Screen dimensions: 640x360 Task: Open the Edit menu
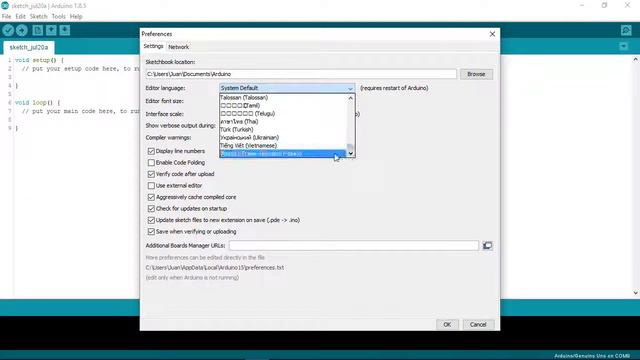tap(20, 16)
